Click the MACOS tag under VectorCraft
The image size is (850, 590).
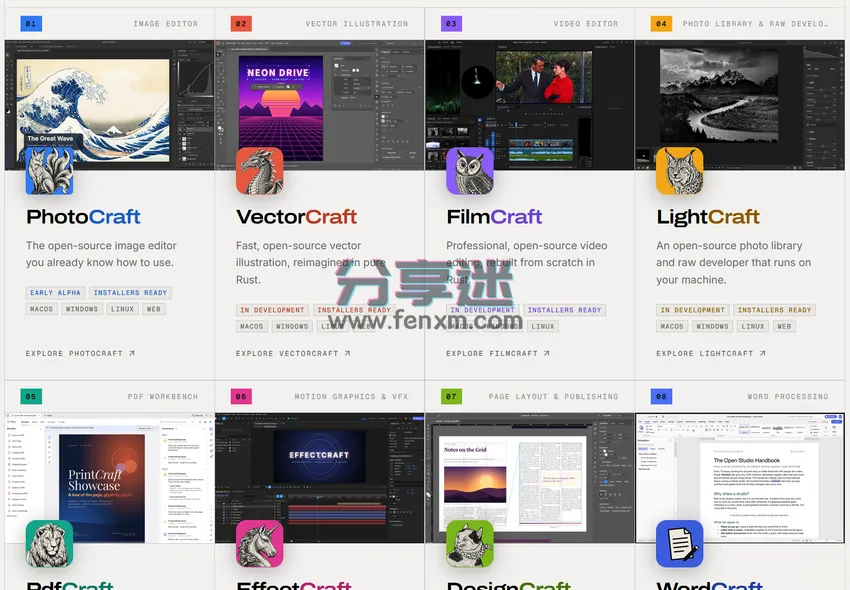252,326
